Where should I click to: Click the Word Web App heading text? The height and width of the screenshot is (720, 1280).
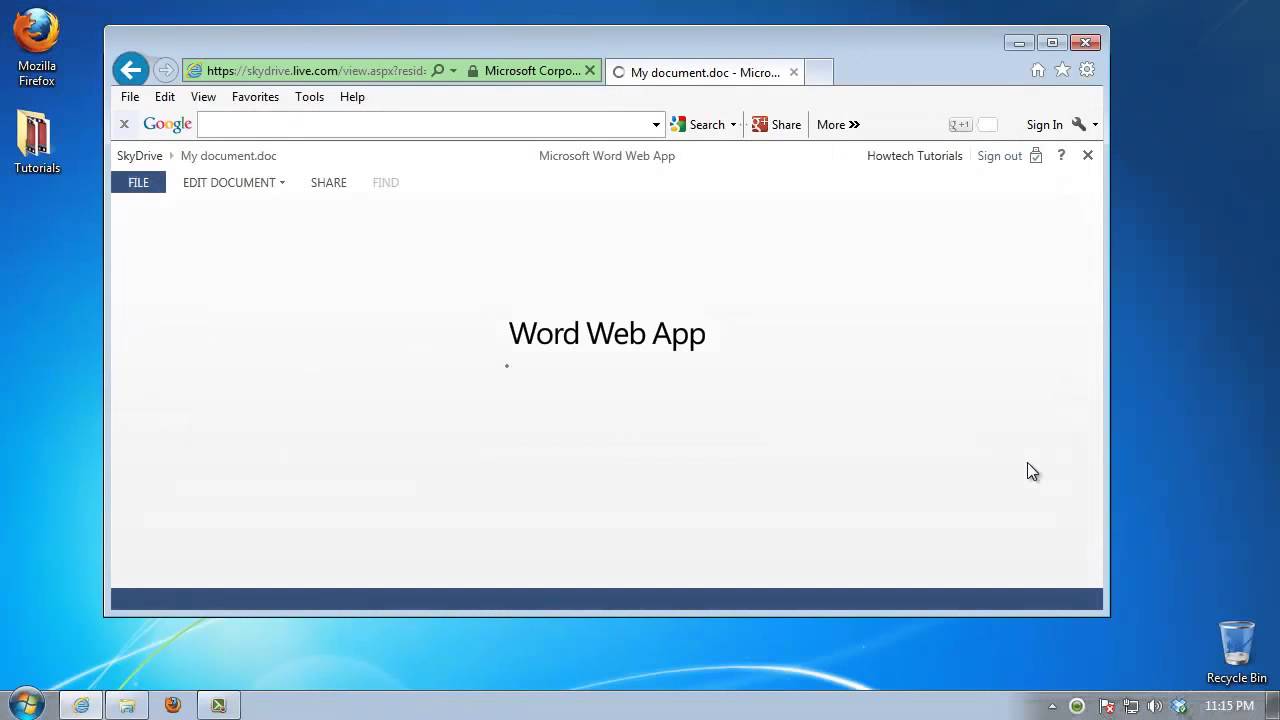click(x=607, y=333)
